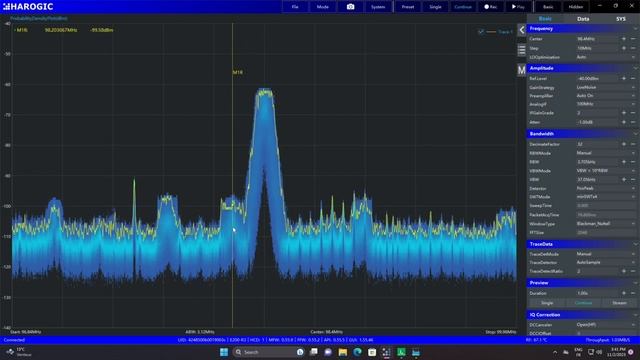
Task: Decrease DecimateFactor with minus icon
Action: point(633,144)
